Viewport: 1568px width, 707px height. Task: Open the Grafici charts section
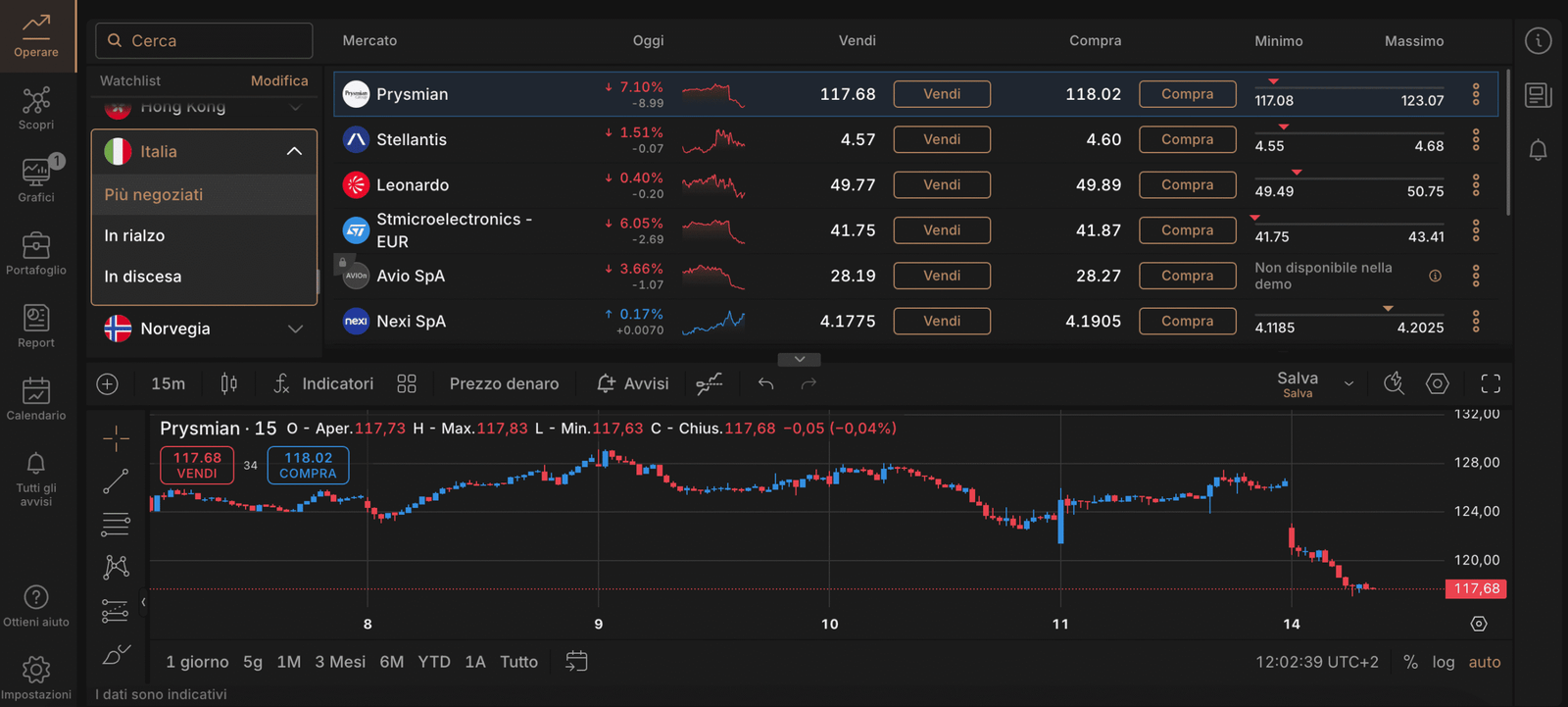click(36, 180)
